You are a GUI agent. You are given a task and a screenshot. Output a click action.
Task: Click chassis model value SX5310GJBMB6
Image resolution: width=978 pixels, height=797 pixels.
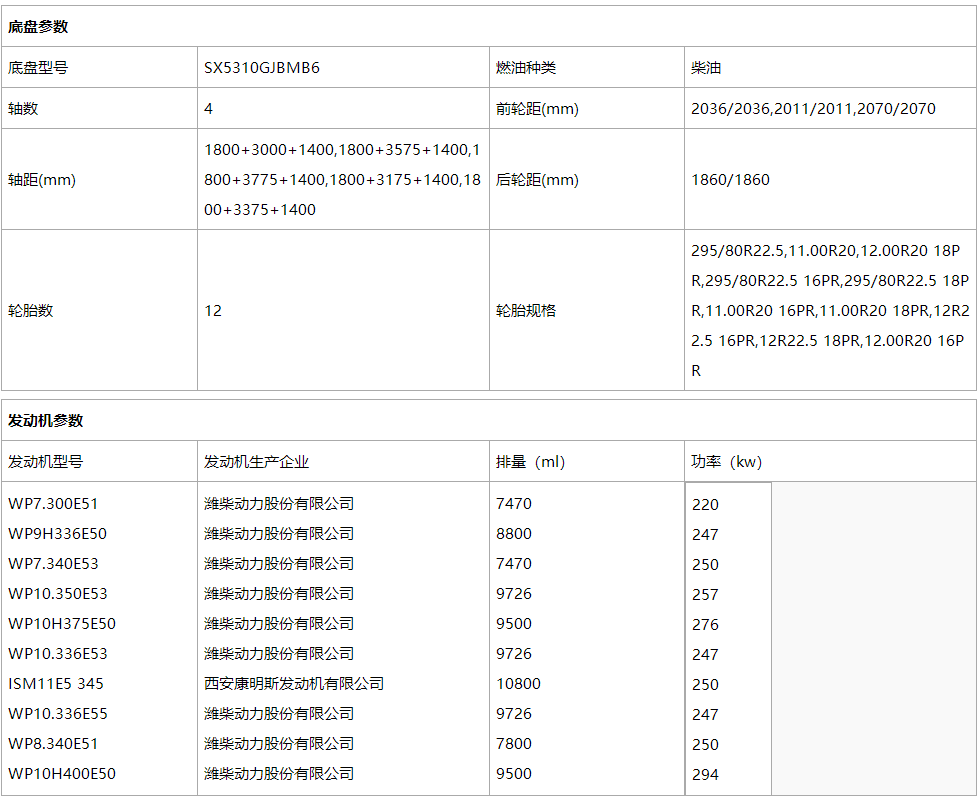coord(262,67)
